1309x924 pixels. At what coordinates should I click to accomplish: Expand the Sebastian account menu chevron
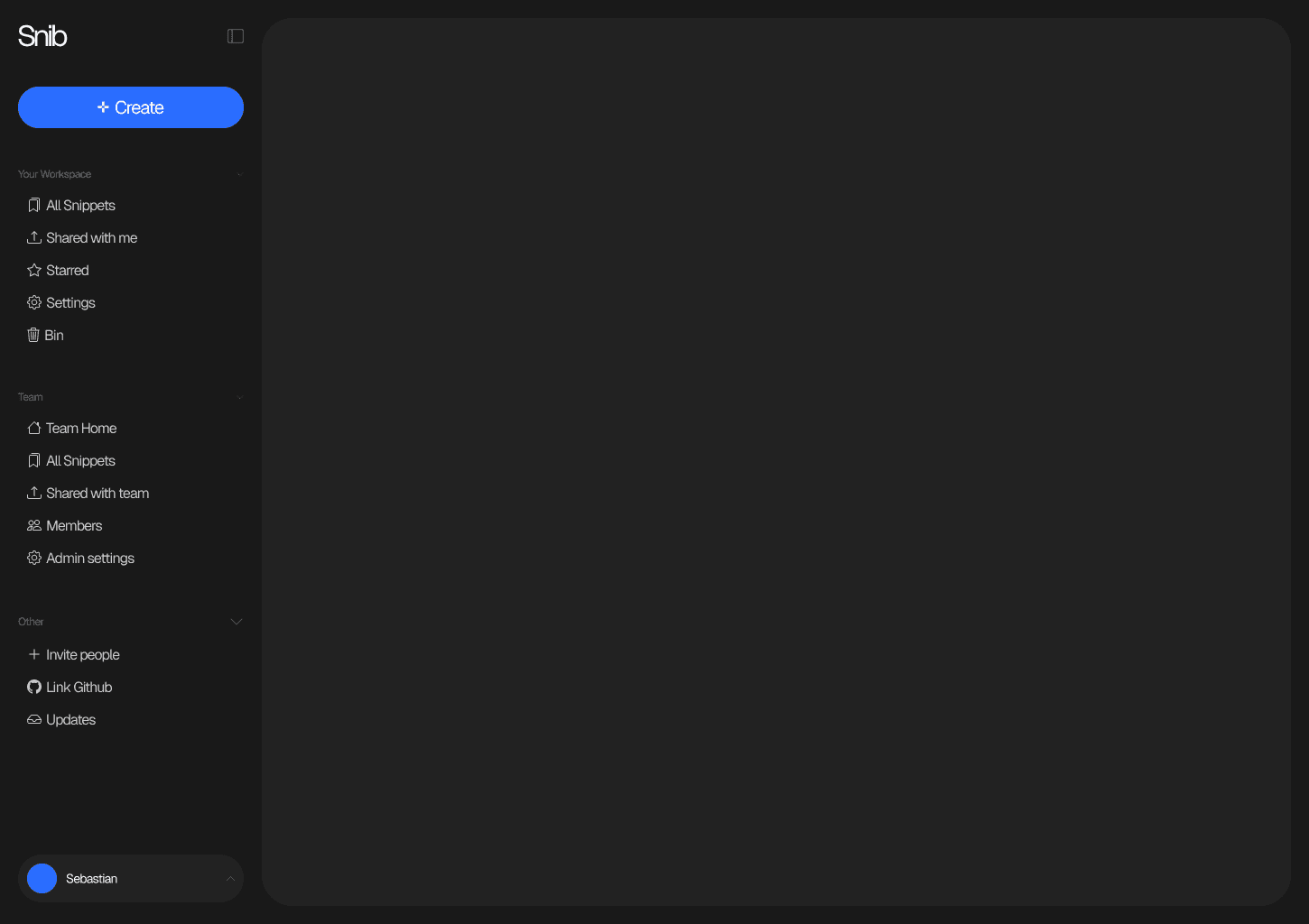(230, 879)
